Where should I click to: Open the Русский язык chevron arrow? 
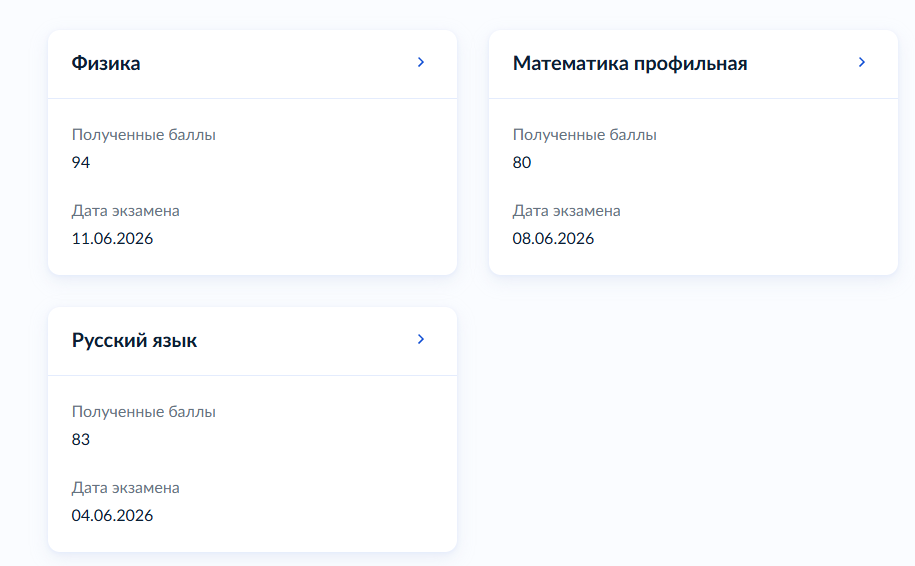coord(421,340)
